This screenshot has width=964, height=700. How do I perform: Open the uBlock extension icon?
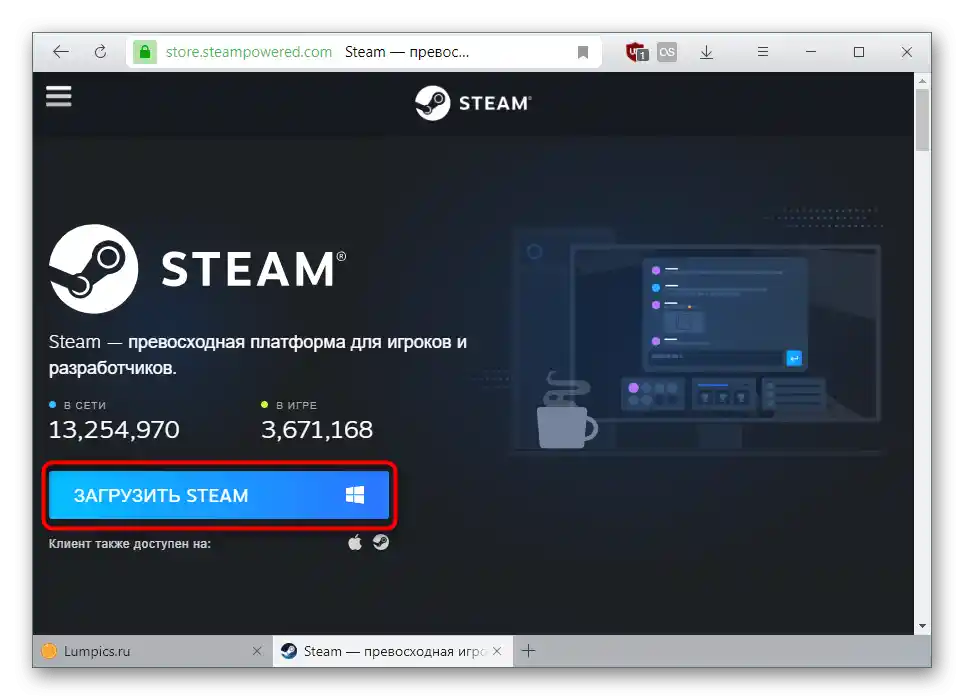pyautogui.click(x=637, y=51)
